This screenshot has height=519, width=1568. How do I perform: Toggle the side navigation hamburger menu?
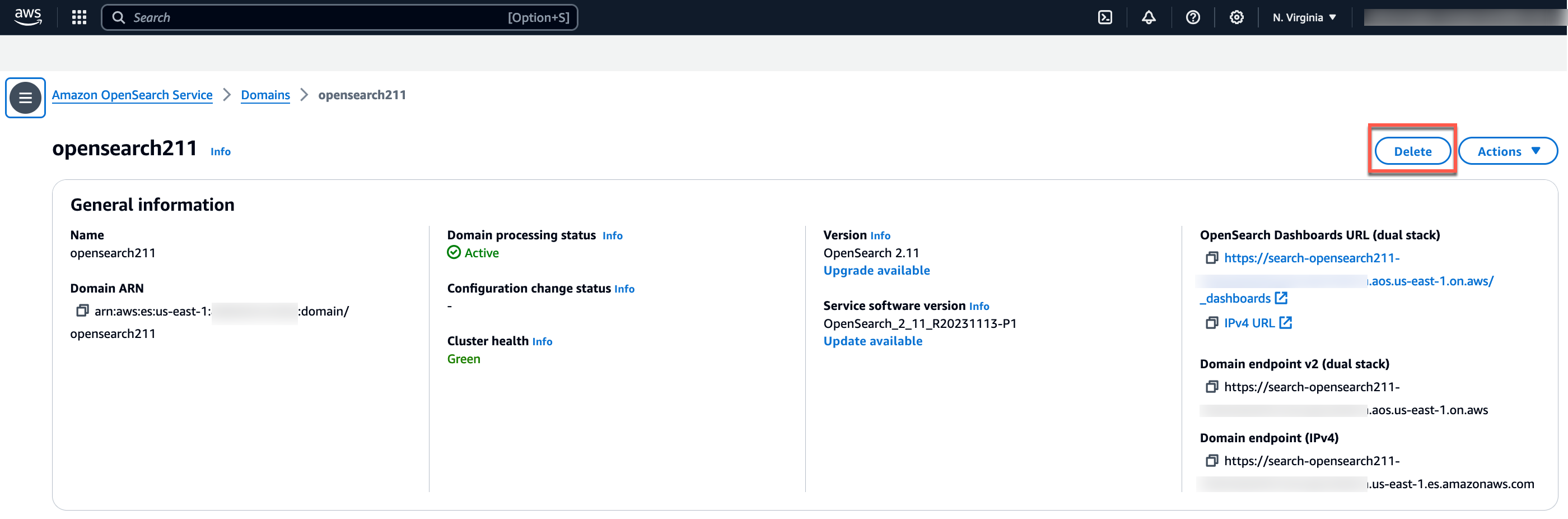(26, 98)
